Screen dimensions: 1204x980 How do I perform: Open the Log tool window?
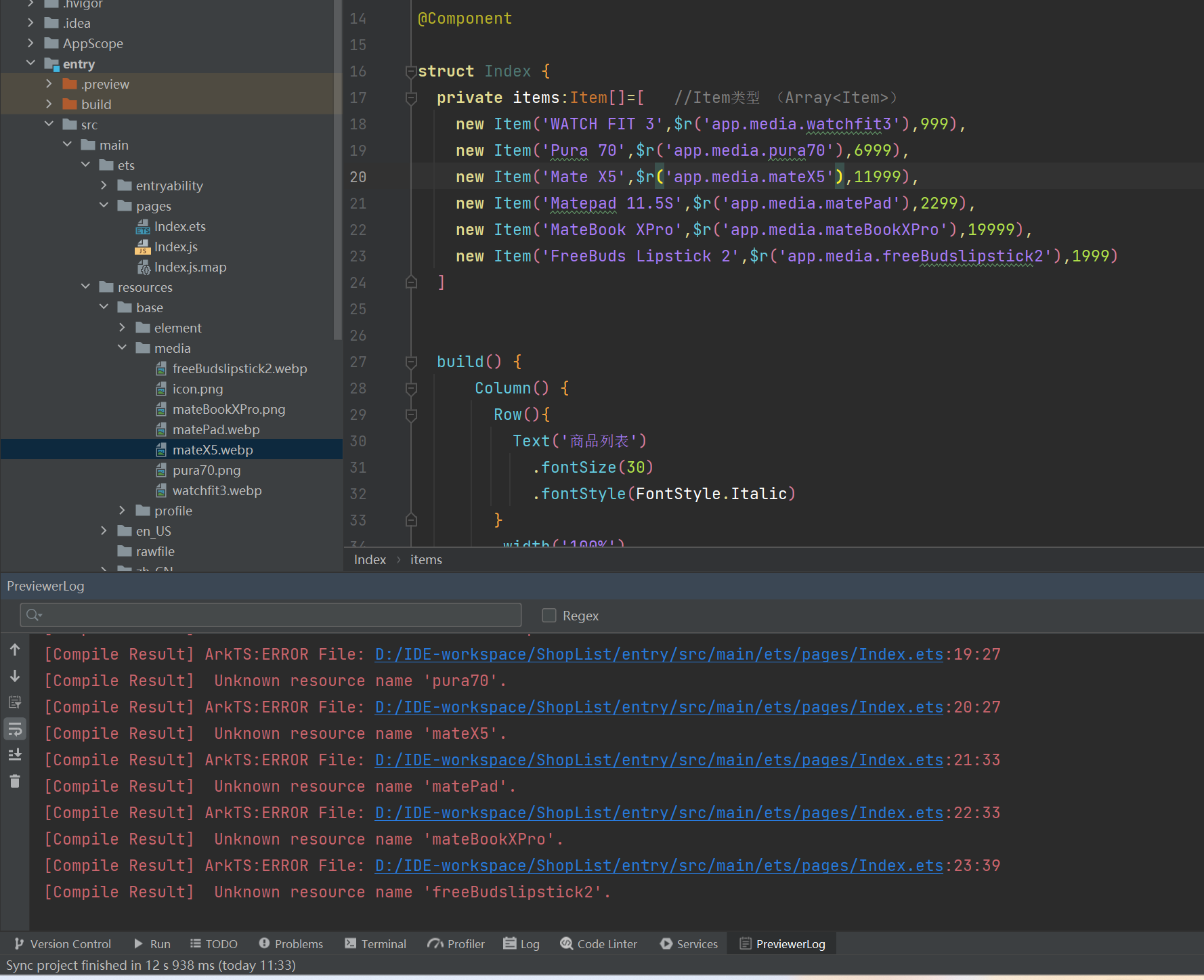pyautogui.click(x=521, y=943)
